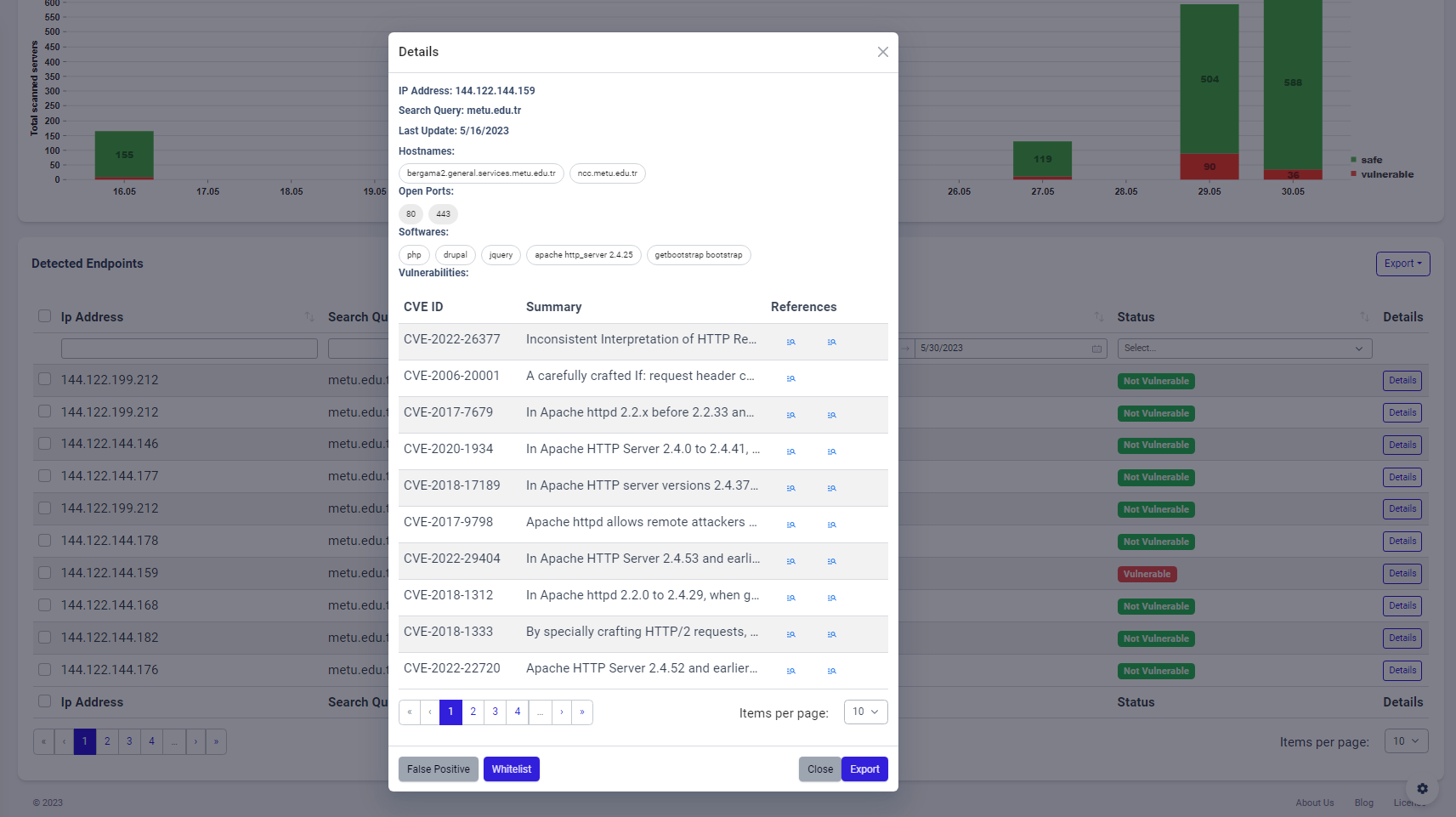
Task: Click the Ip Address filter input field
Action: pos(190,349)
